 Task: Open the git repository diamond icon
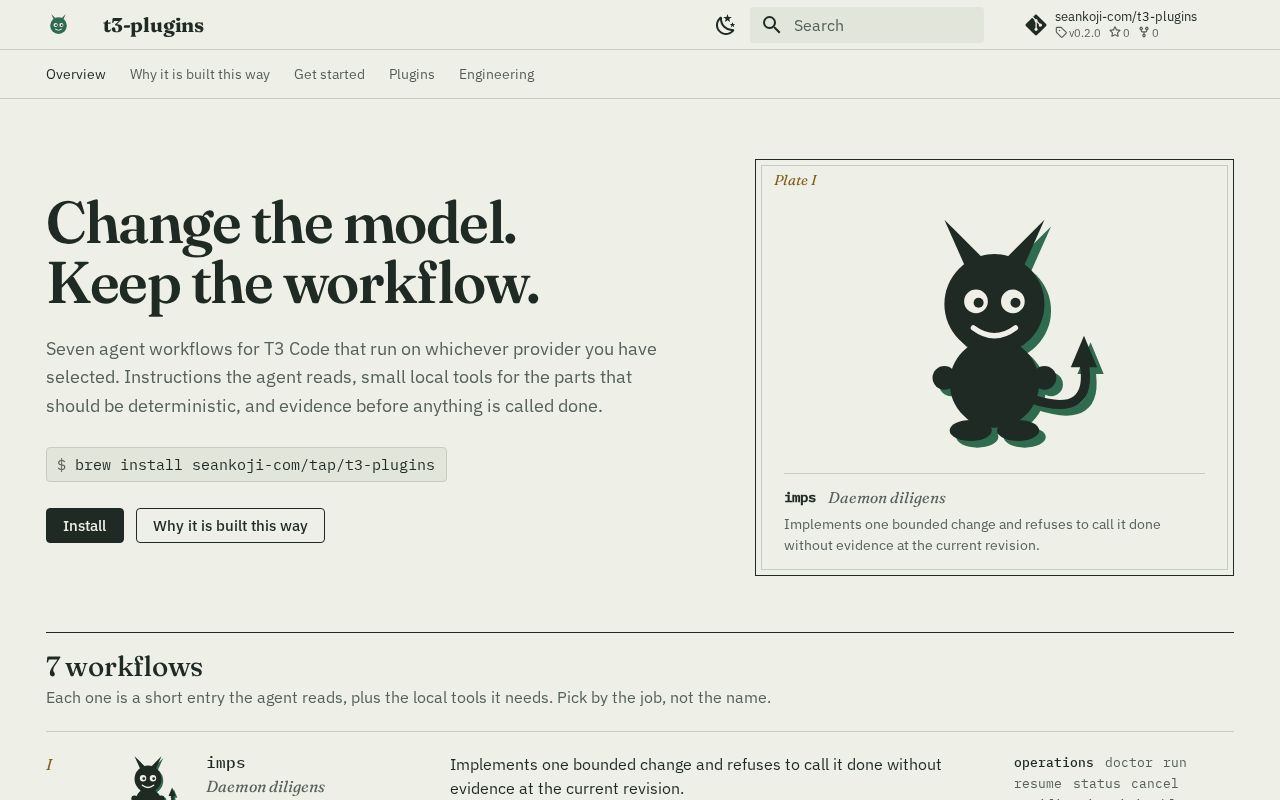pyautogui.click(x=1036, y=25)
